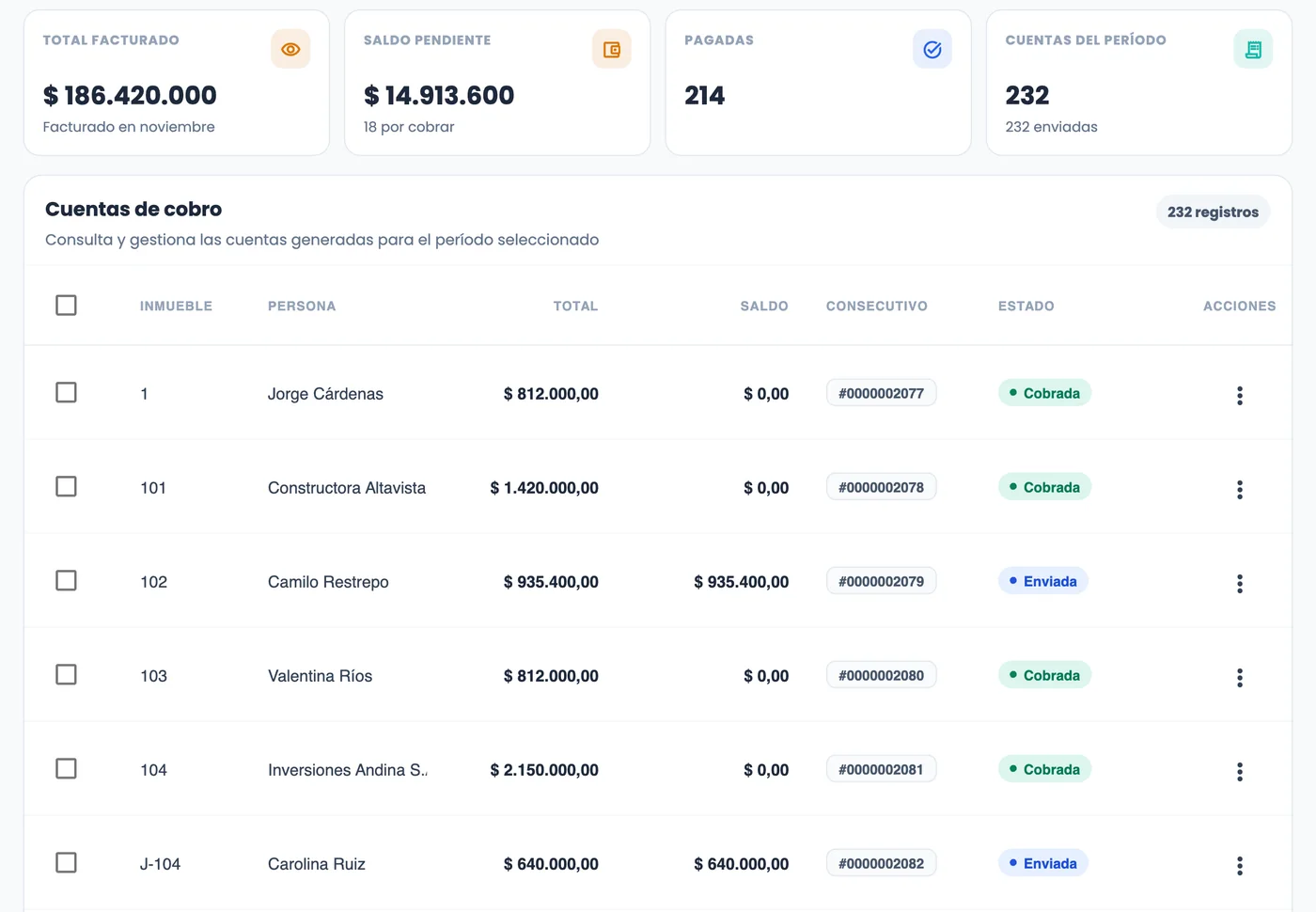The width and height of the screenshot is (1316, 912).
Task: Click the Inmueble column header
Action: pyautogui.click(x=176, y=306)
